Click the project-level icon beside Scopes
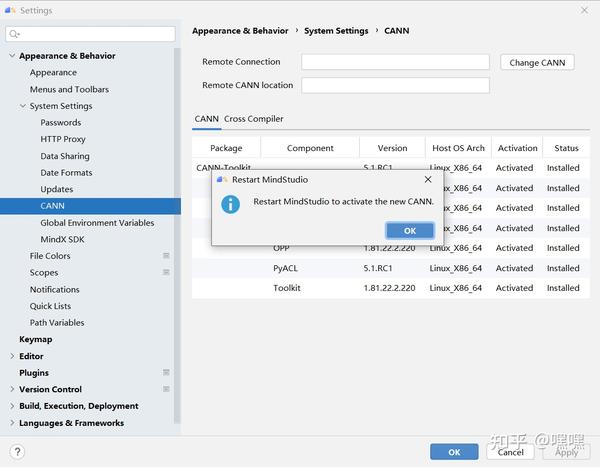Screen dimensions: 600x467 pyautogui.click(x=166, y=273)
